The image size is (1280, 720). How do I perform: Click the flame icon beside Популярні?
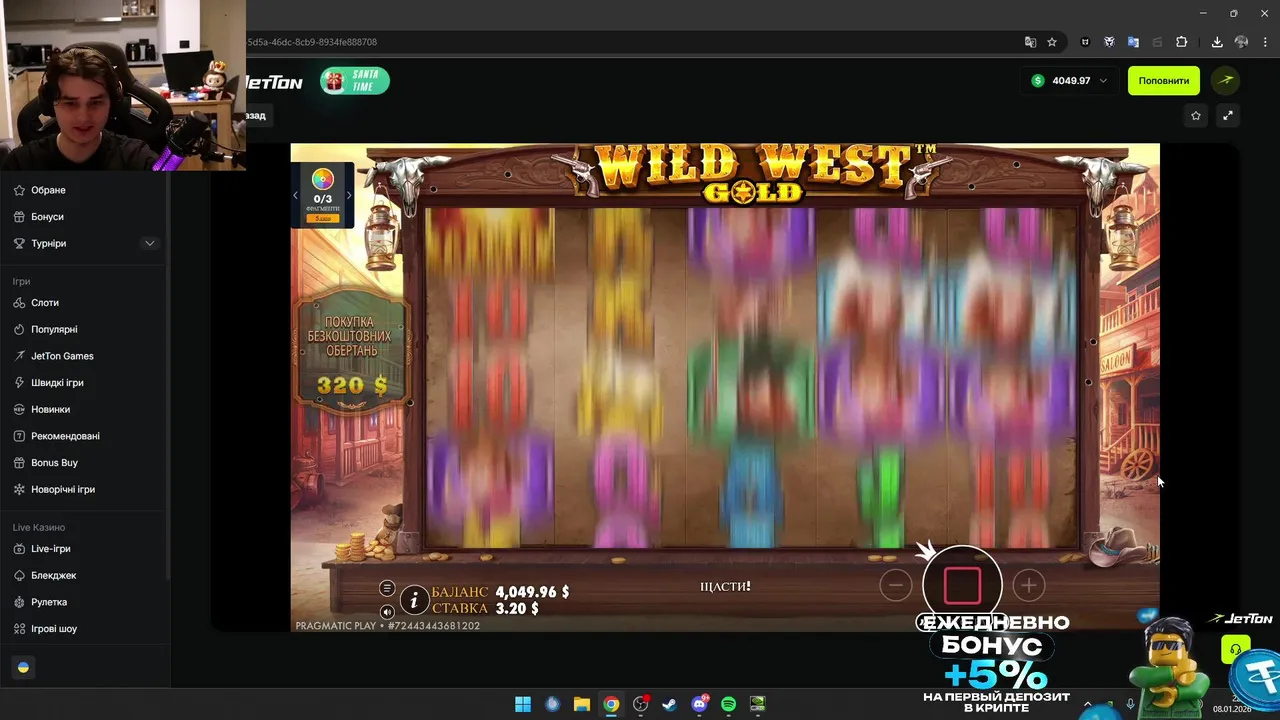[x=20, y=330]
